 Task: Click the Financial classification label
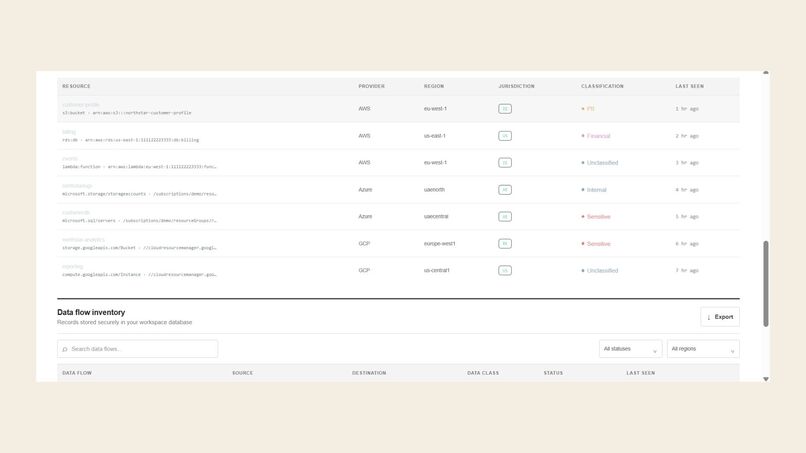(598, 136)
